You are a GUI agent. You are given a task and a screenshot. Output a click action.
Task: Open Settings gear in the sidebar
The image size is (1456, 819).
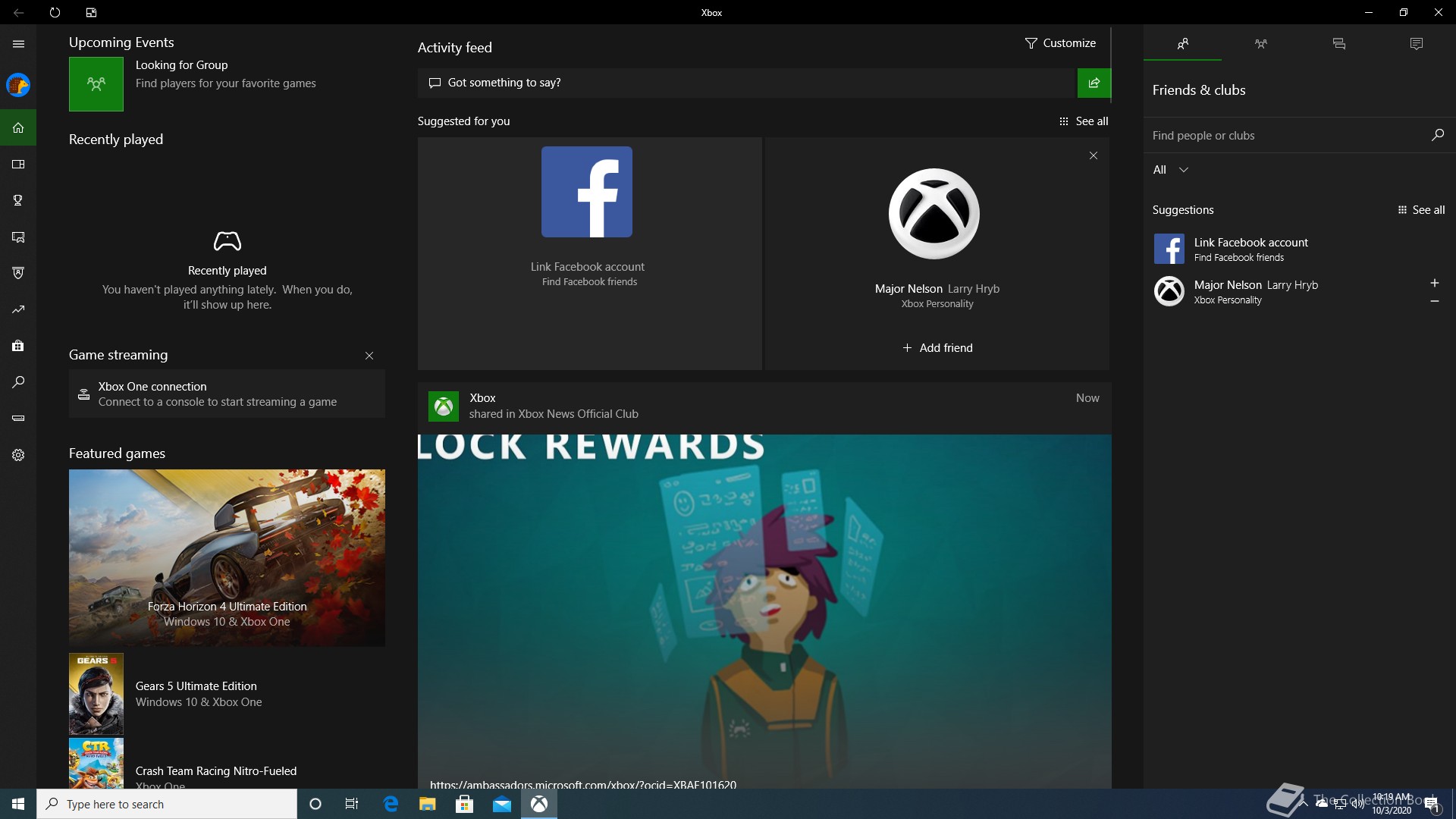click(x=18, y=455)
